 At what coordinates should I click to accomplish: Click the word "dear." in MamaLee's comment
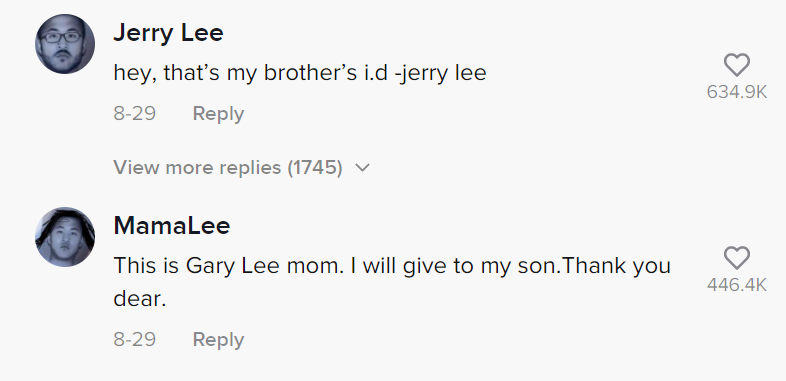pyautogui.click(x=139, y=299)
